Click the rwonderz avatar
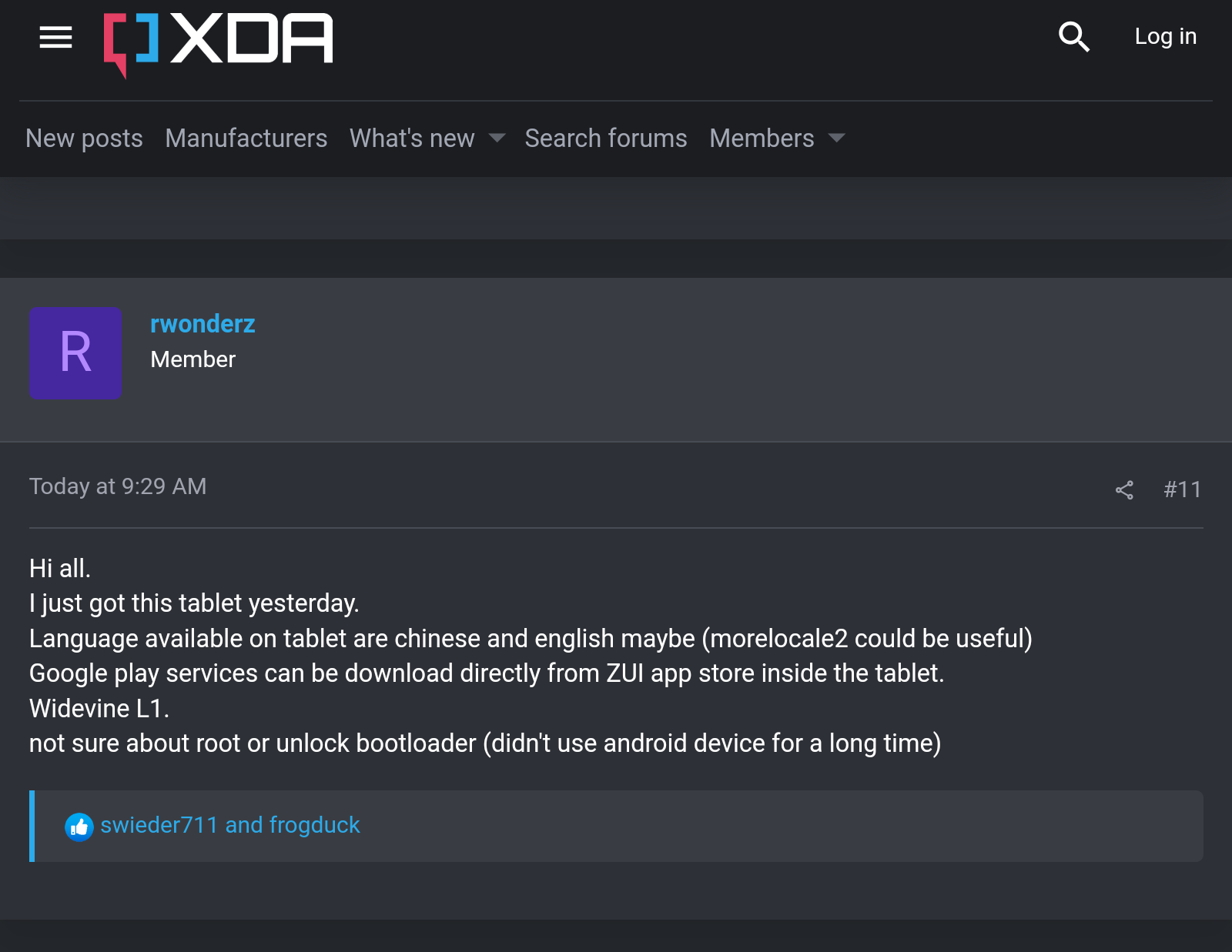The image size is (1232, 952). [x=75, y=353]
